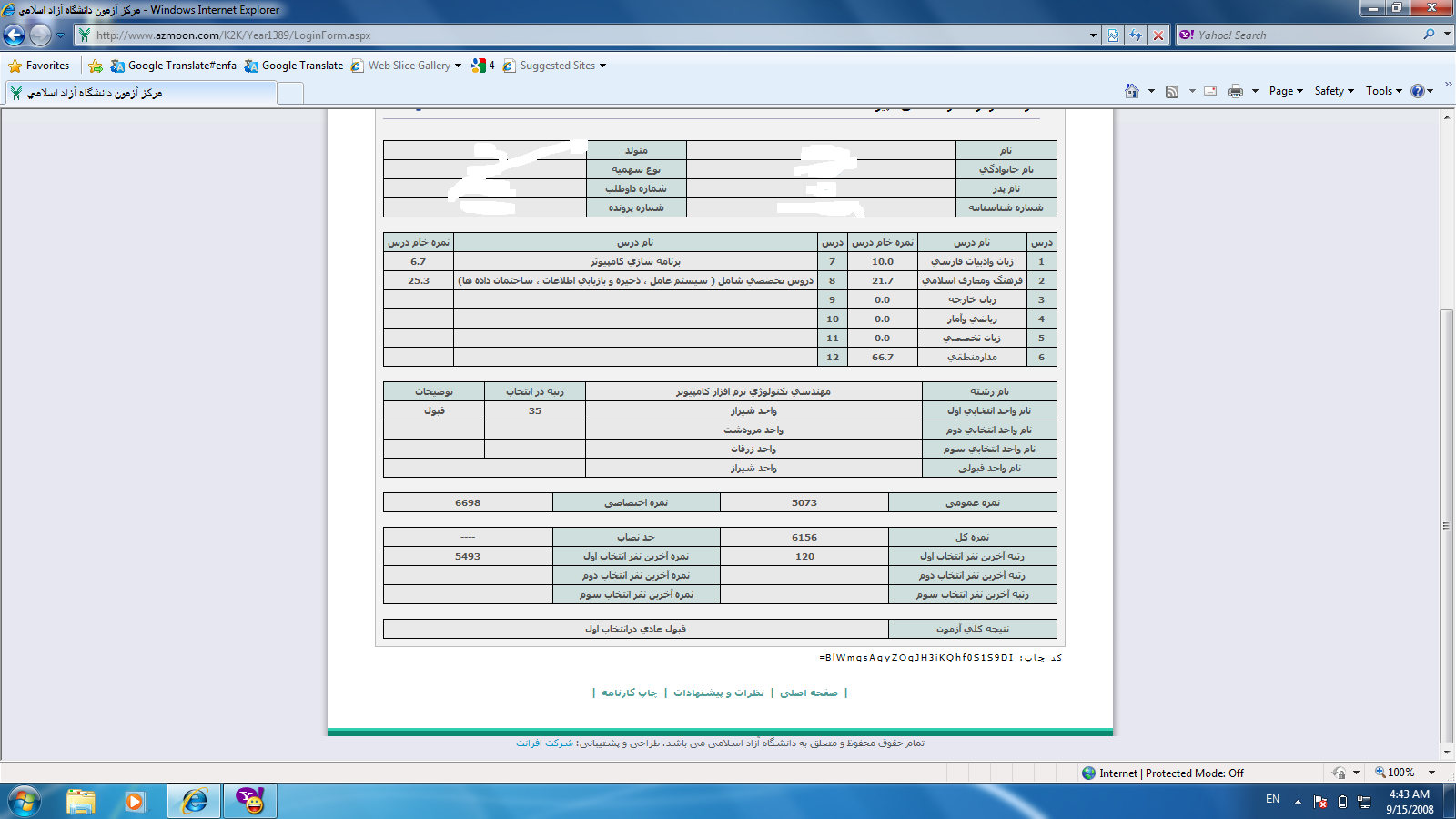Click the Help question mark icon
Viewport: 1456px width, 819px height.
tap(1417, 91)
